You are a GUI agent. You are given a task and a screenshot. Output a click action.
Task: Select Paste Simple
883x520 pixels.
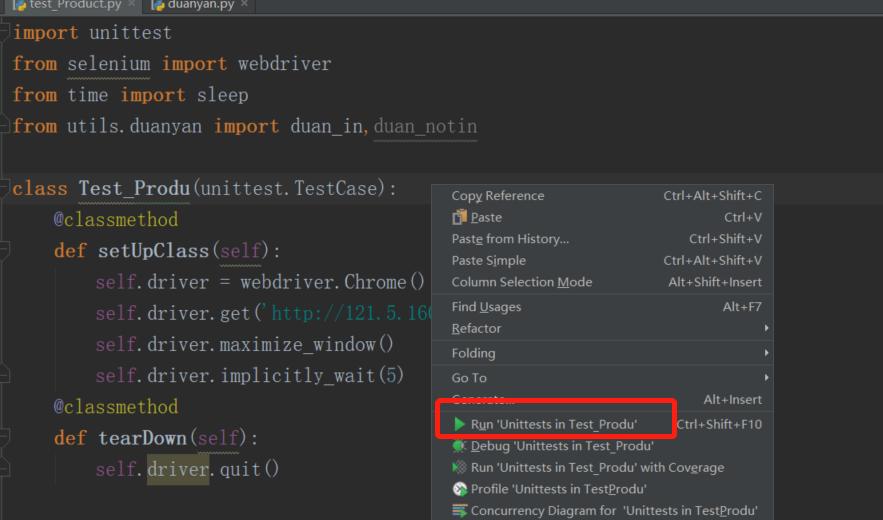tap(603, 260)
